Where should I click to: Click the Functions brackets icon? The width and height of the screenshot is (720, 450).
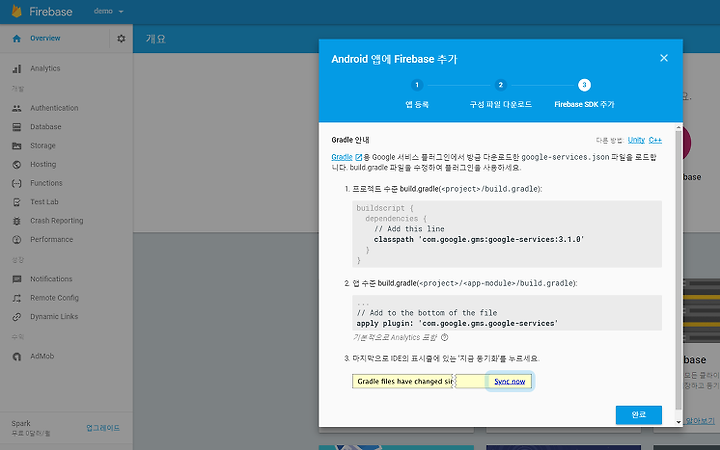pyautogui.click(x=17, y=183)
